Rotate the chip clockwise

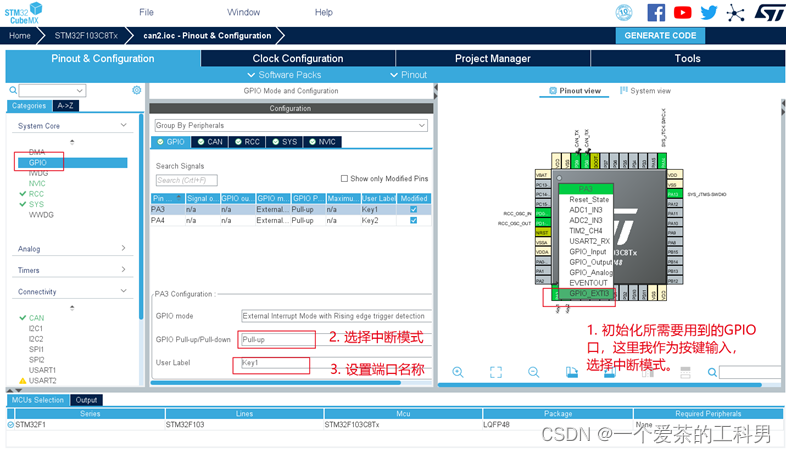click(x=571, y=372)
